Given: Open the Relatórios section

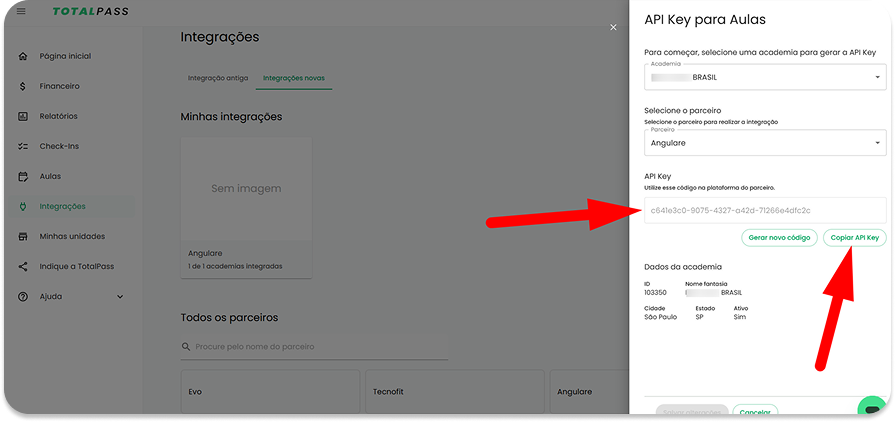Looking at the screenshot, I should pyautogui.click(x=58, y=116).
